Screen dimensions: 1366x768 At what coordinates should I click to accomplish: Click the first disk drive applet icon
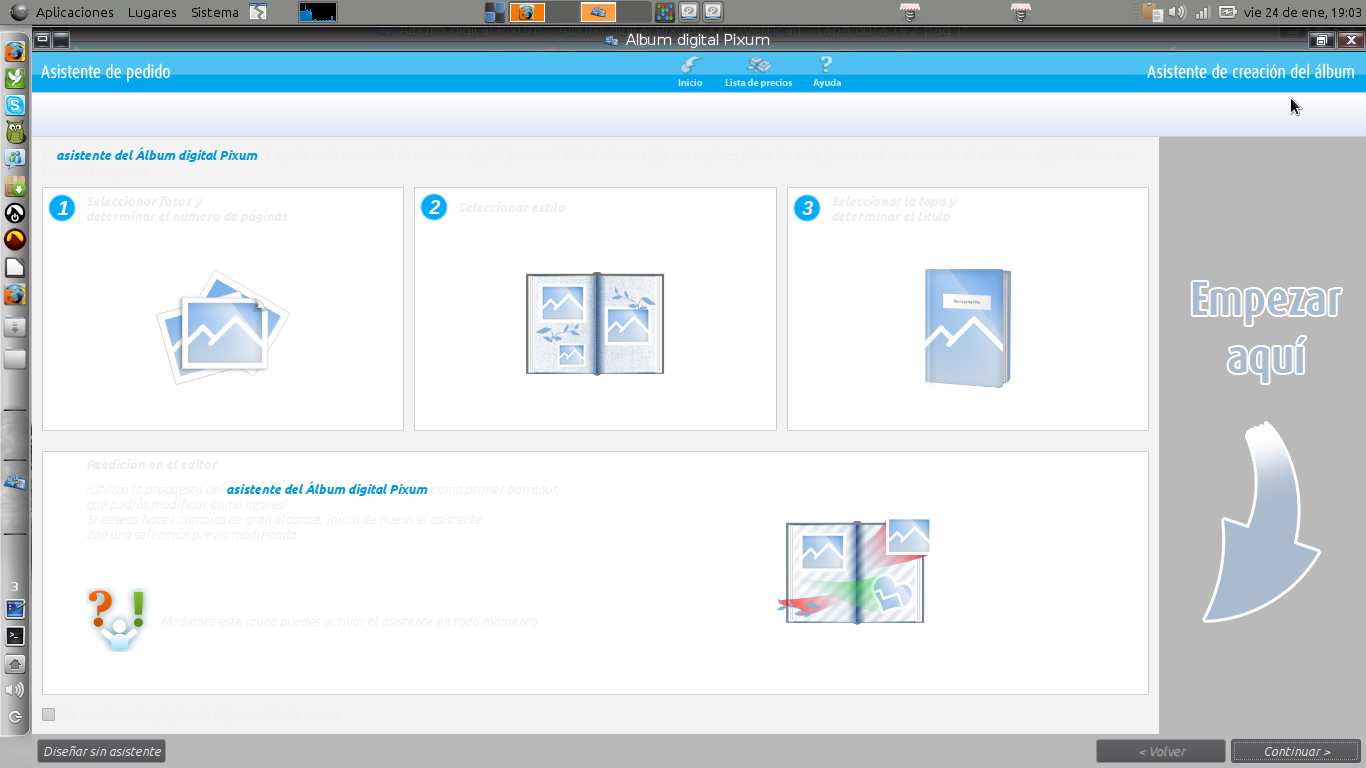688,12
